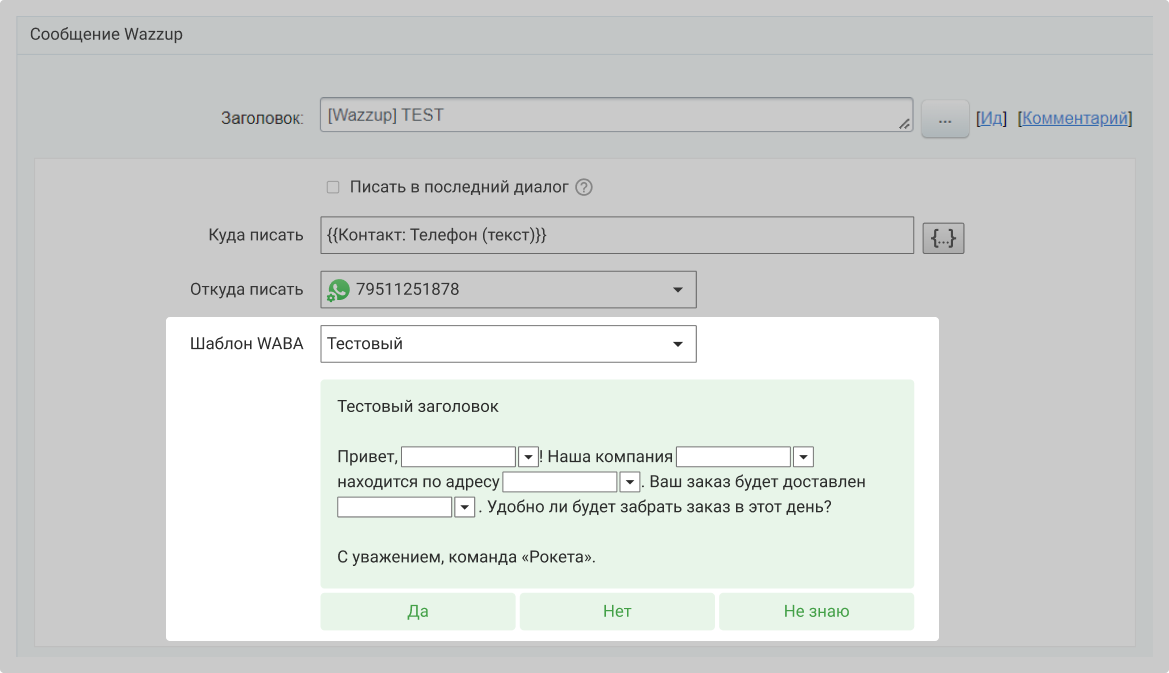The image size is (1169, 673).
Task: Click the ellipsis button next to the header field
Action: click(x=945, y=118)
